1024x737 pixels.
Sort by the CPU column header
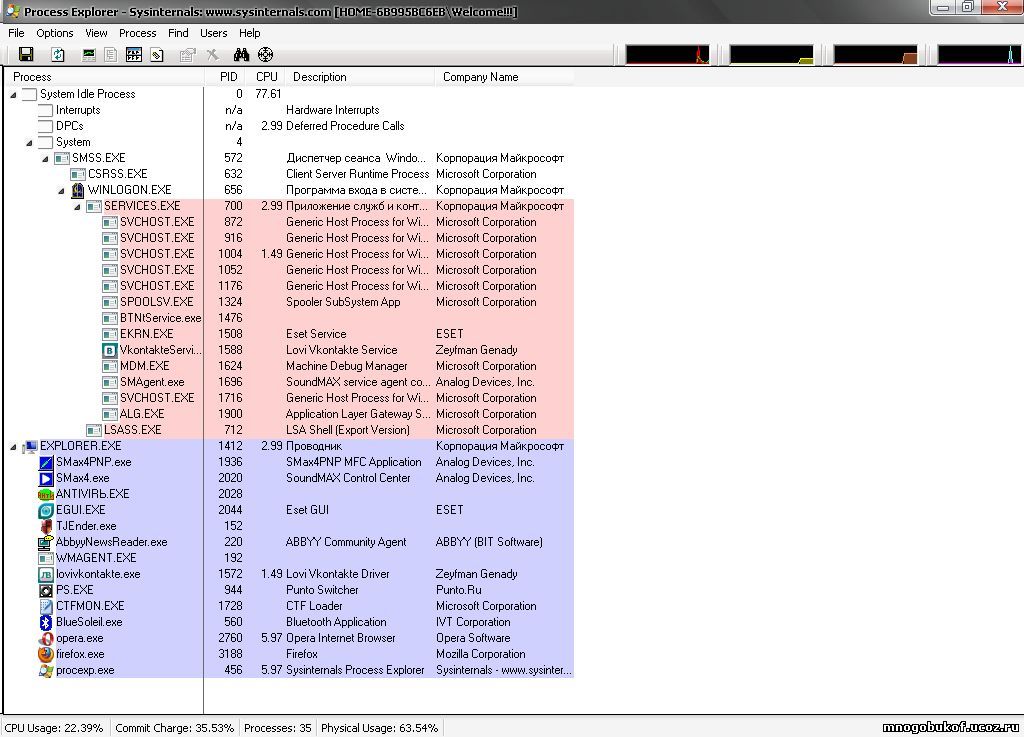pyautogui.click(x=266, y=77)
